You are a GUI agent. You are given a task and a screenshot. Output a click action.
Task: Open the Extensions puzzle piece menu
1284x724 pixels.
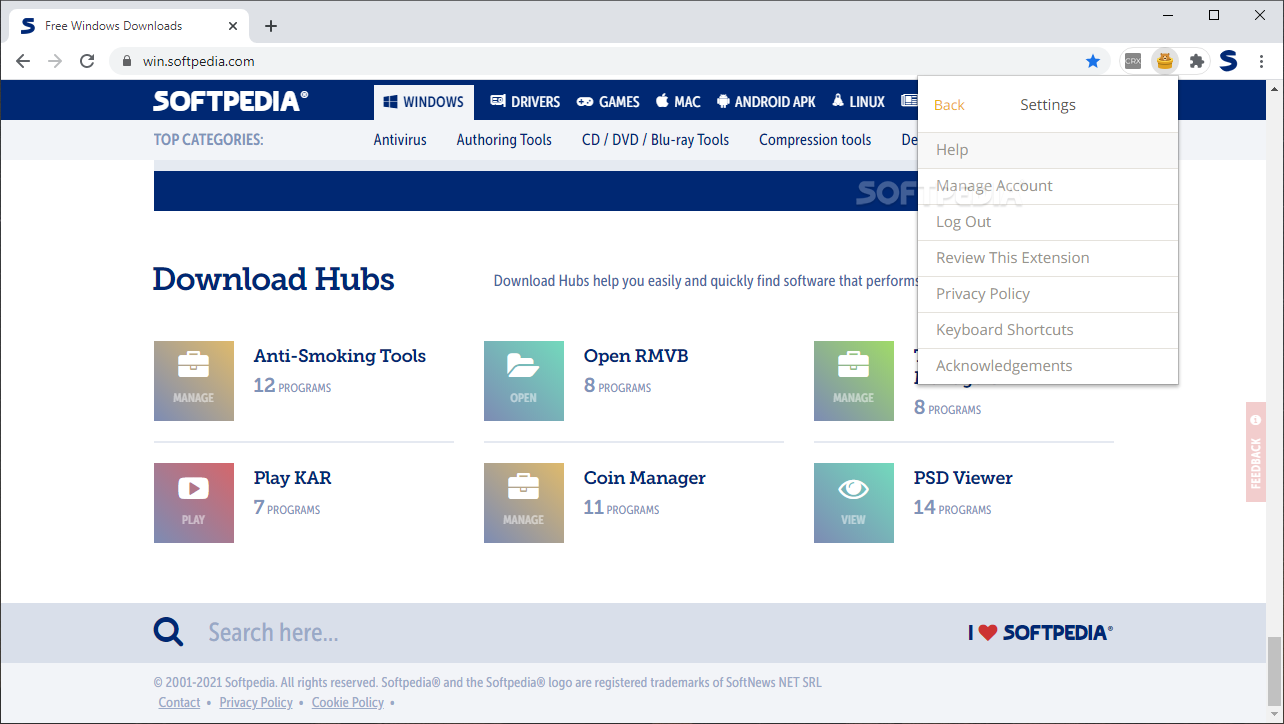click(x=1196, y=61)
